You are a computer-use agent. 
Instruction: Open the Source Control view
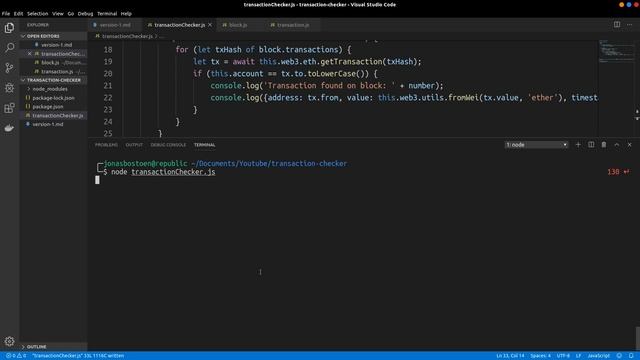[9, 68]
